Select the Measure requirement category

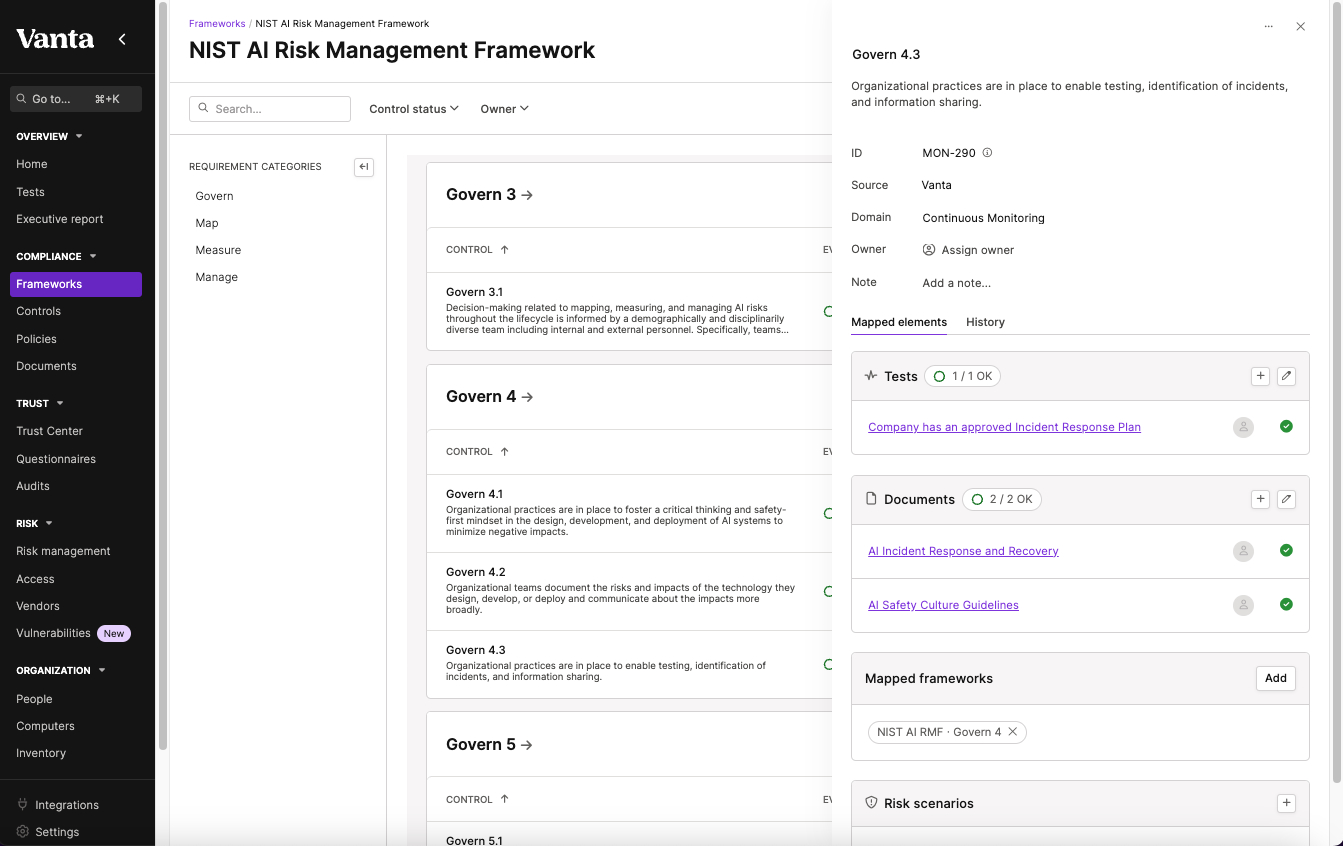tap(218, 250)
